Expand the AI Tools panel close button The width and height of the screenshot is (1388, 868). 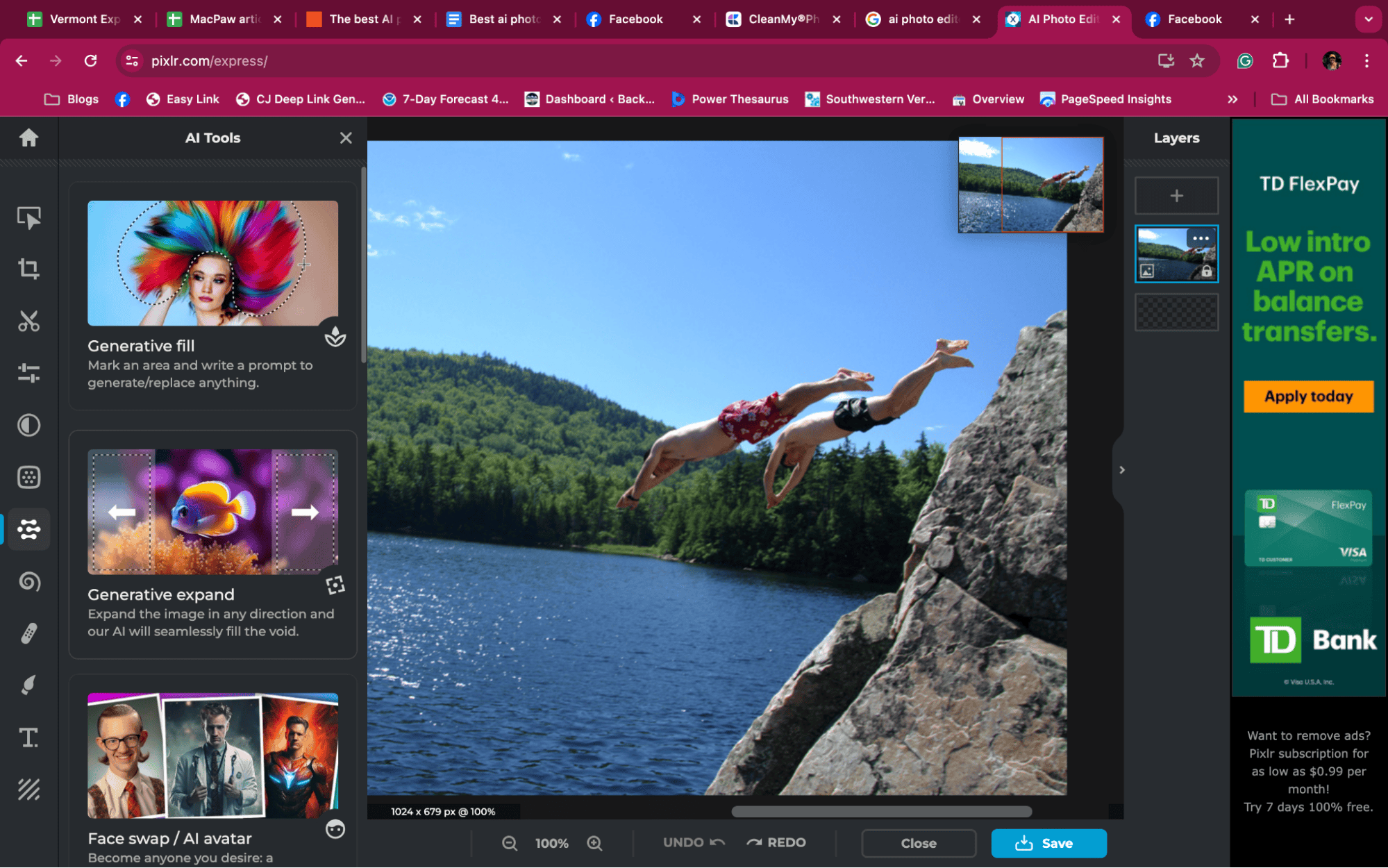(x=347, y=138)
